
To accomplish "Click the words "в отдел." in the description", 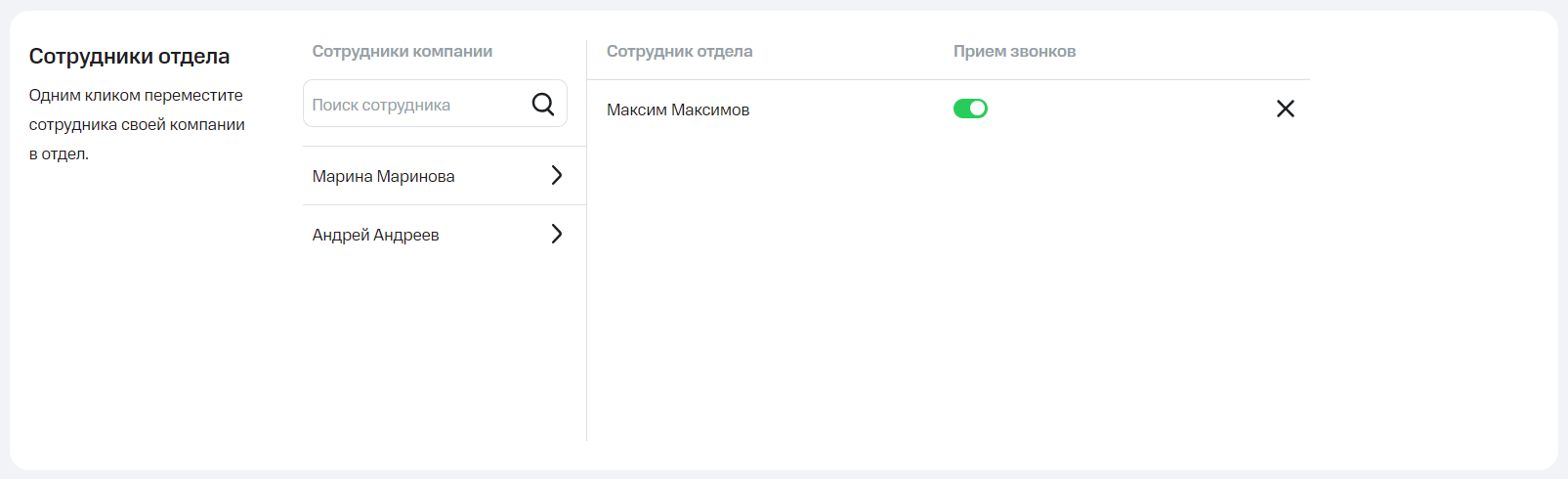I will pyautogui.click(x=59, y=153).
